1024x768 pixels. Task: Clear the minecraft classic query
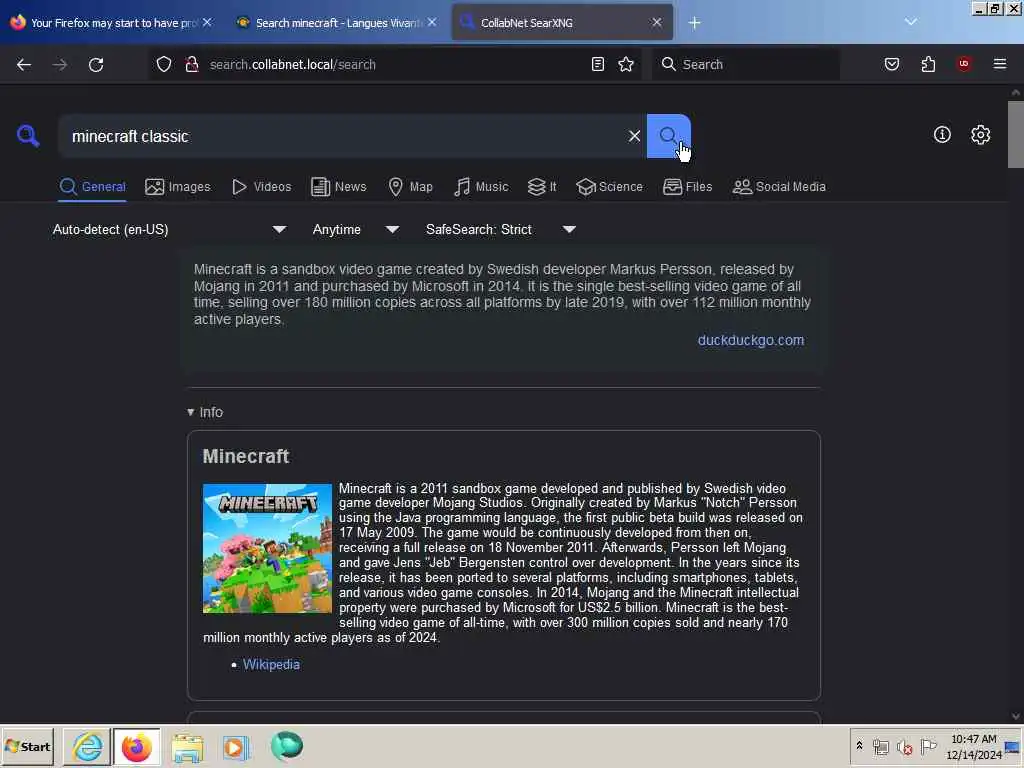634,136
